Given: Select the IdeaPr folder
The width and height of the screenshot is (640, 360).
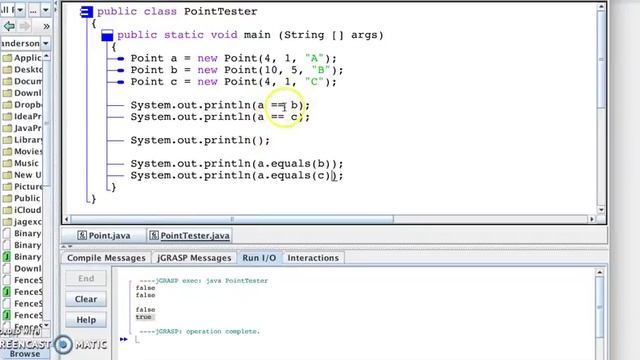Looking at the screenshot, I should 22,116.
